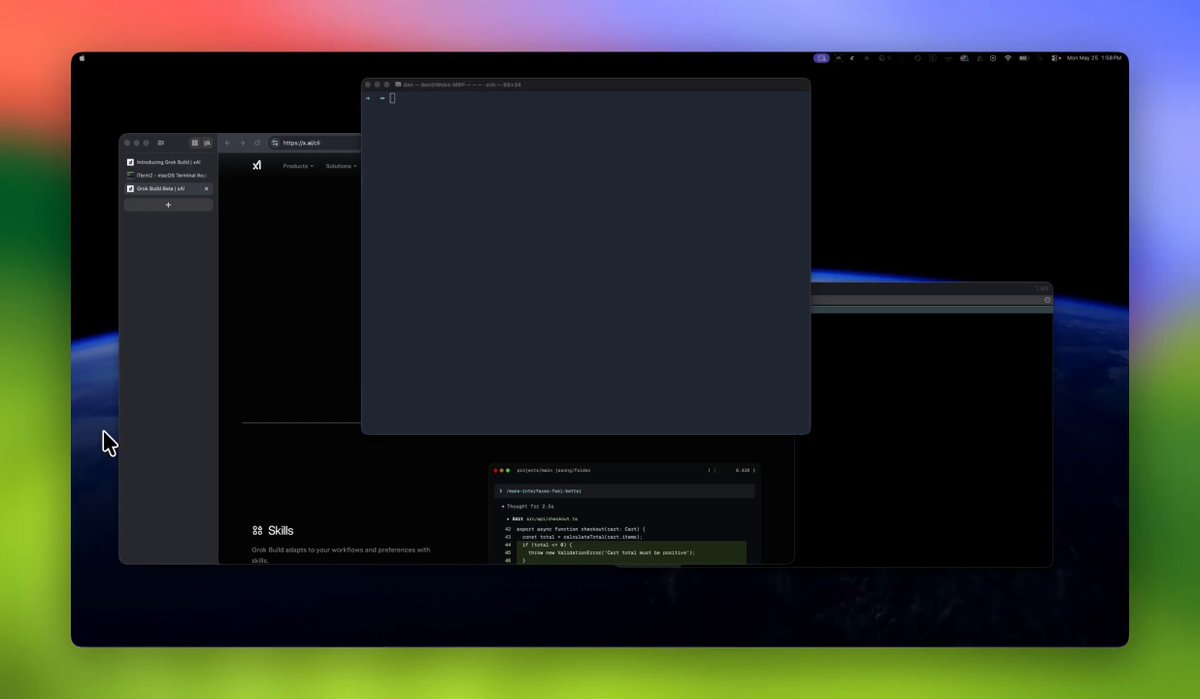The image size is (1200, 699).
Task: Toggle the browser sidebar panel icon
Action: [161, 143]
